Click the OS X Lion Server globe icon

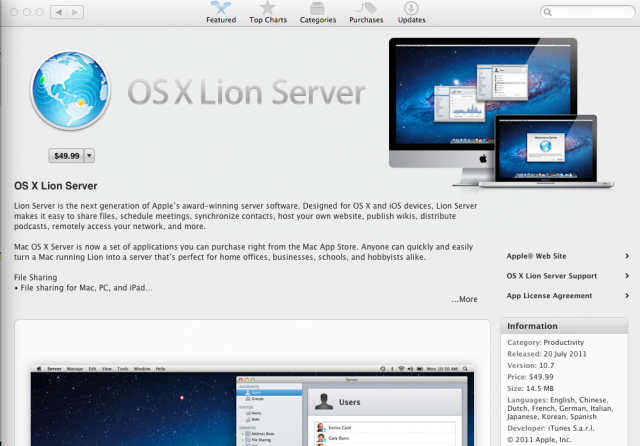click(70, 90)
